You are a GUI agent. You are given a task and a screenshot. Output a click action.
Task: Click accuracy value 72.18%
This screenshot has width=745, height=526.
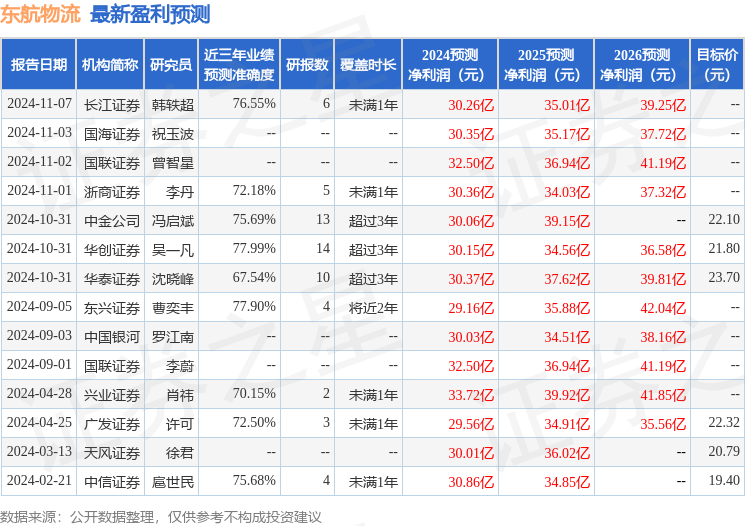[x=254, y=191]
